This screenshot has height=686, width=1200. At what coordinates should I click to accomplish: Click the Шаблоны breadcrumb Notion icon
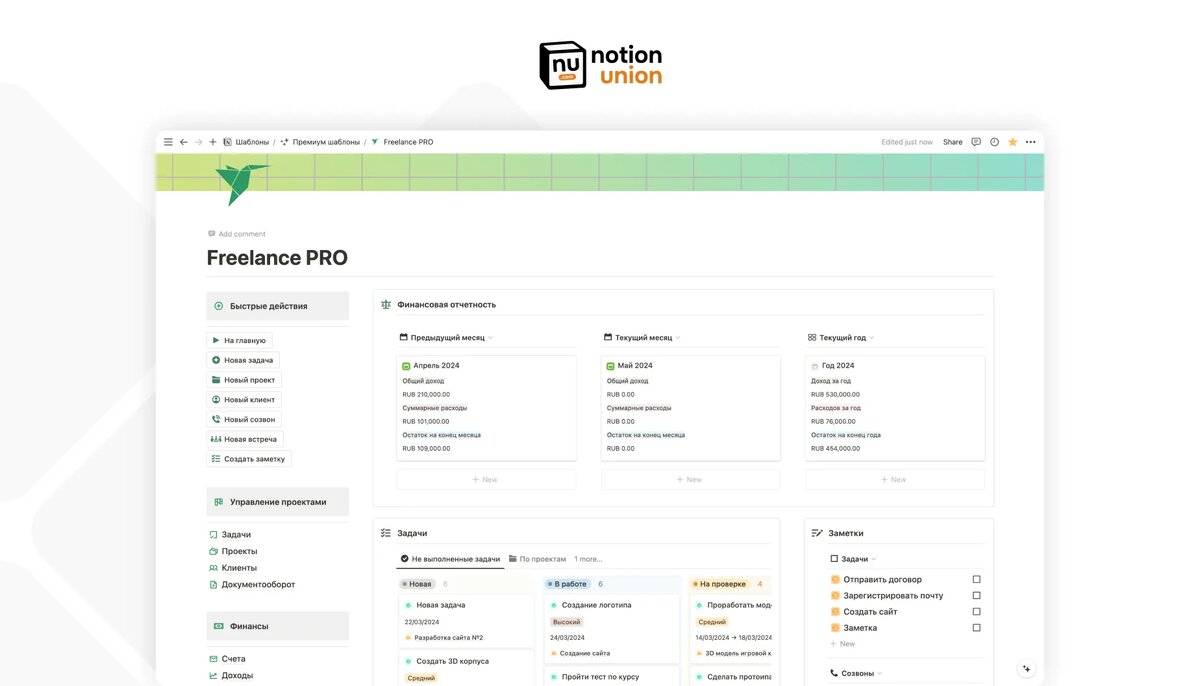[x=228, y=142]
